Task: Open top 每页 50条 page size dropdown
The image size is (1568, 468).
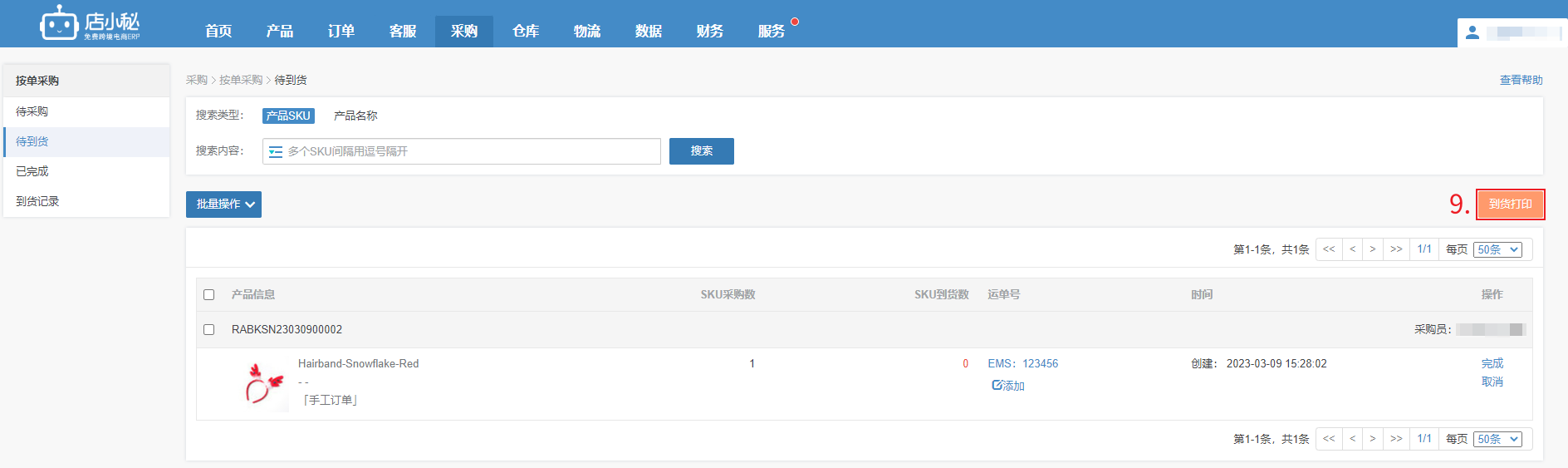Action: (1497, 249)
